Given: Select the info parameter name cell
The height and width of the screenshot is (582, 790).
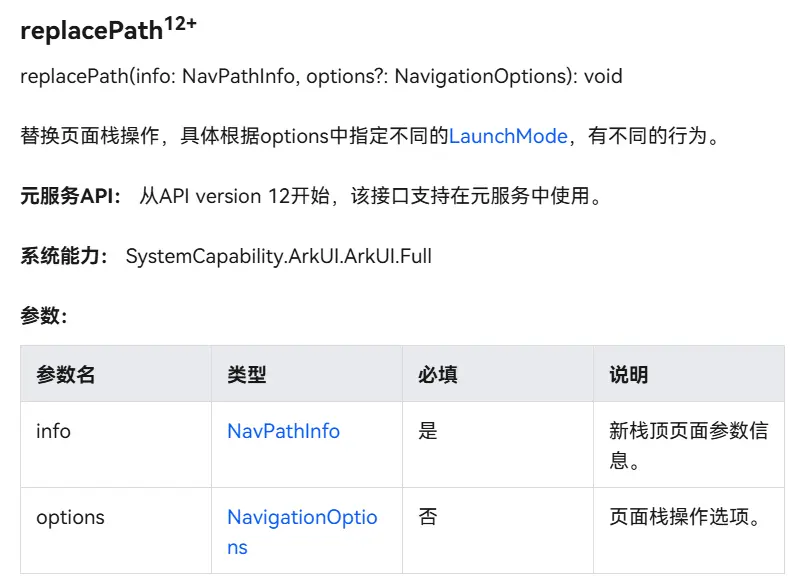Looking at the screenshot, I should [x=54, y=431].
